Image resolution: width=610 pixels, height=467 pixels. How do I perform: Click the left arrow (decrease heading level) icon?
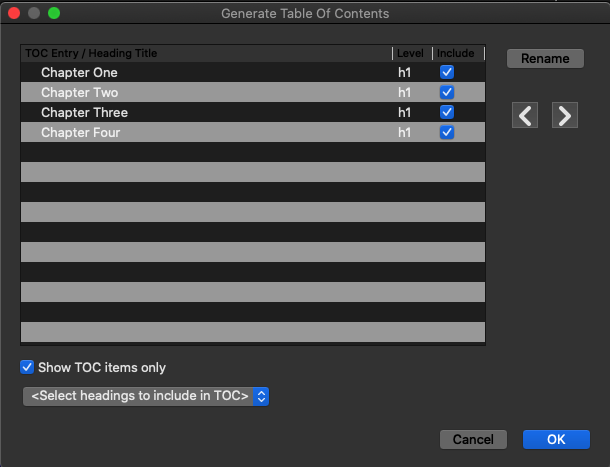[x=525, y=115]
